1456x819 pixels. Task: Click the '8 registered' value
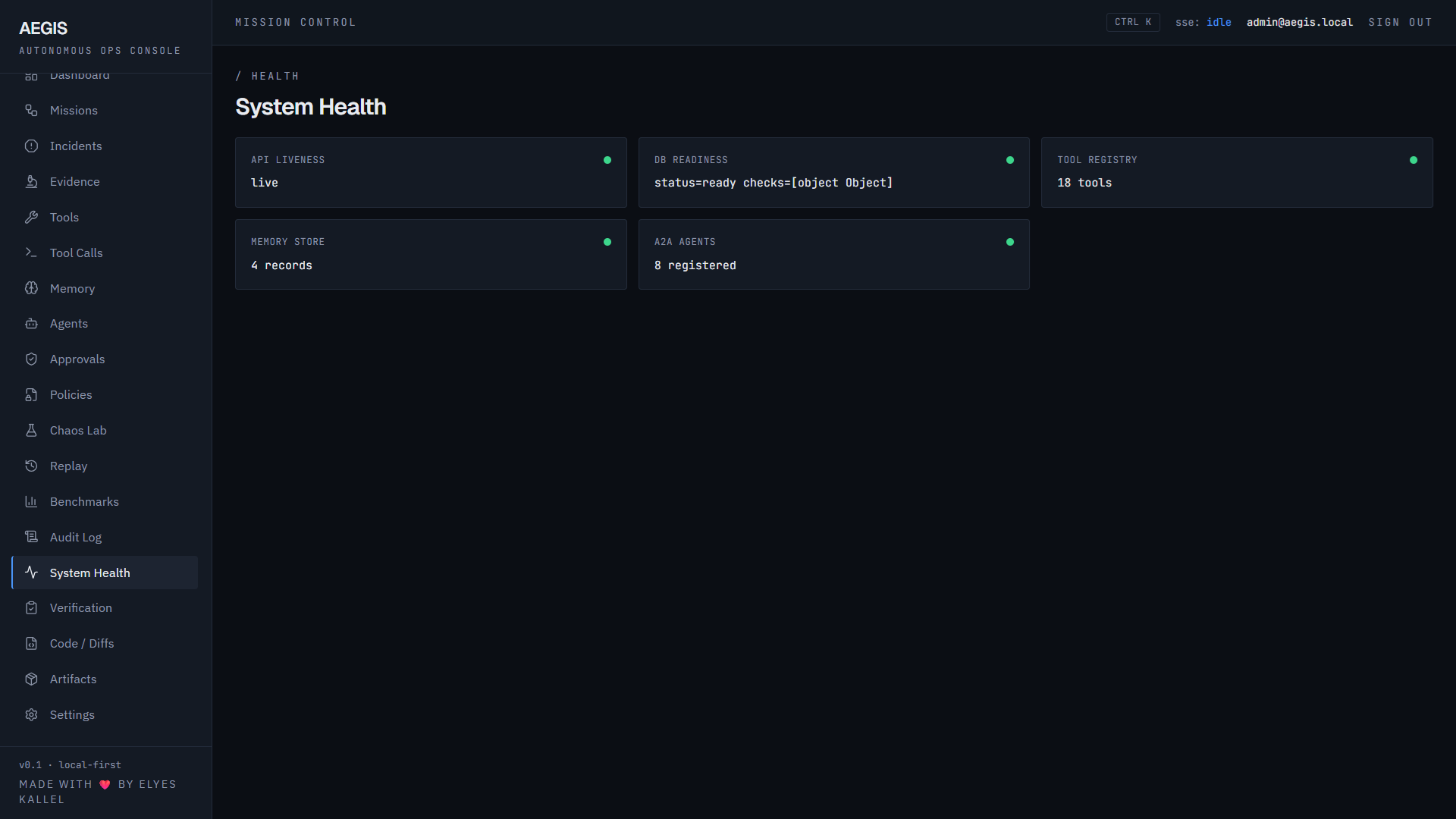(x=695, y=265)
